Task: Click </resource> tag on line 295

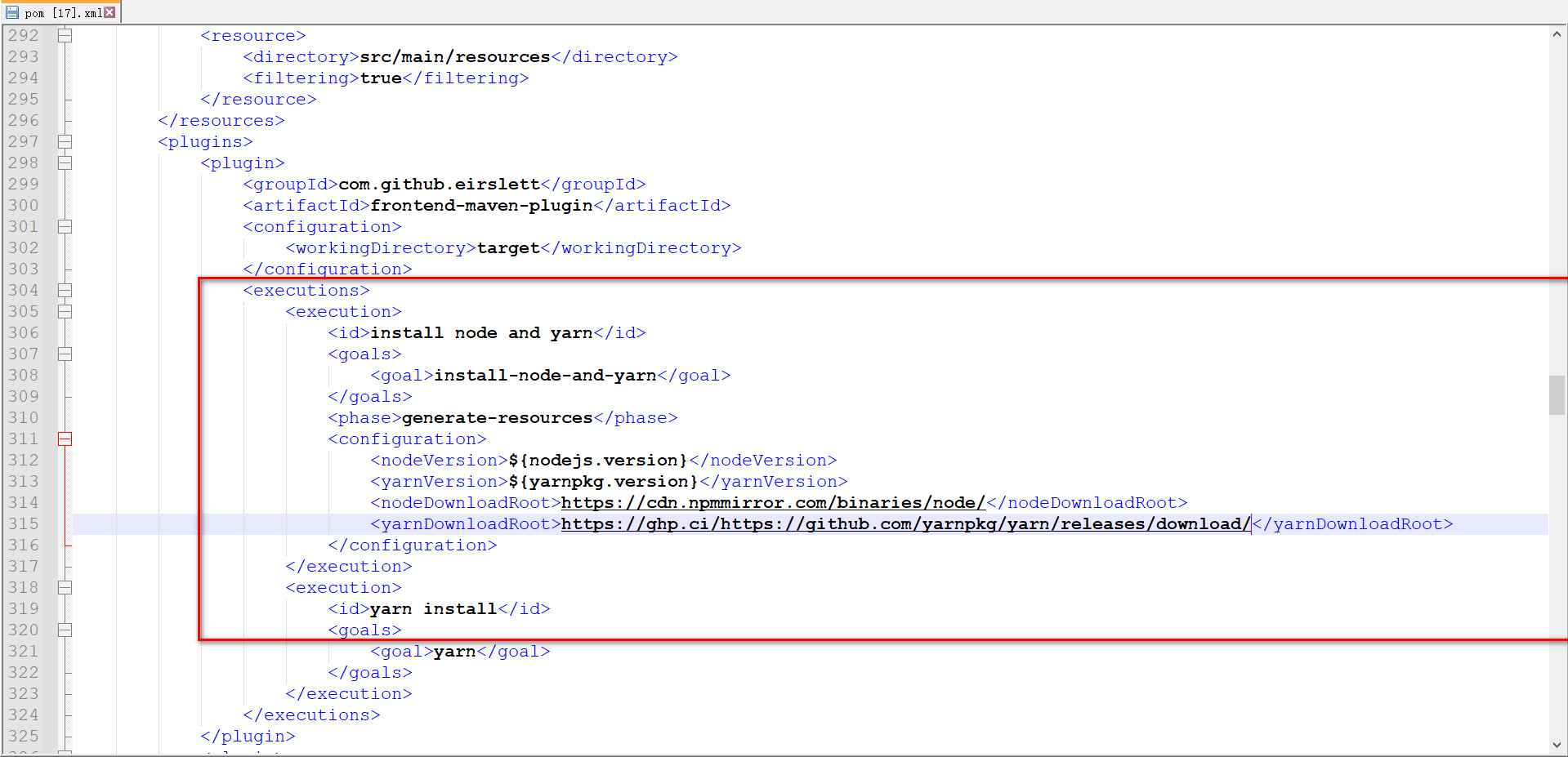Action: pyautogui.click(x=258, y=100)
